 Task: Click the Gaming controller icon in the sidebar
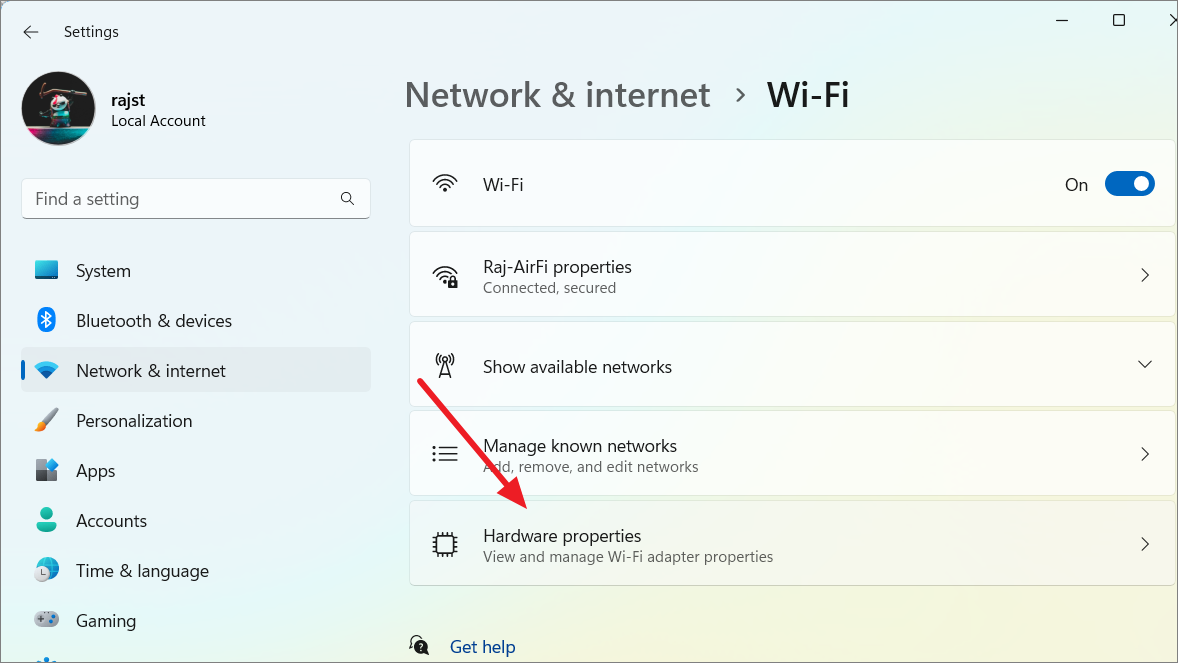point(46,620)
